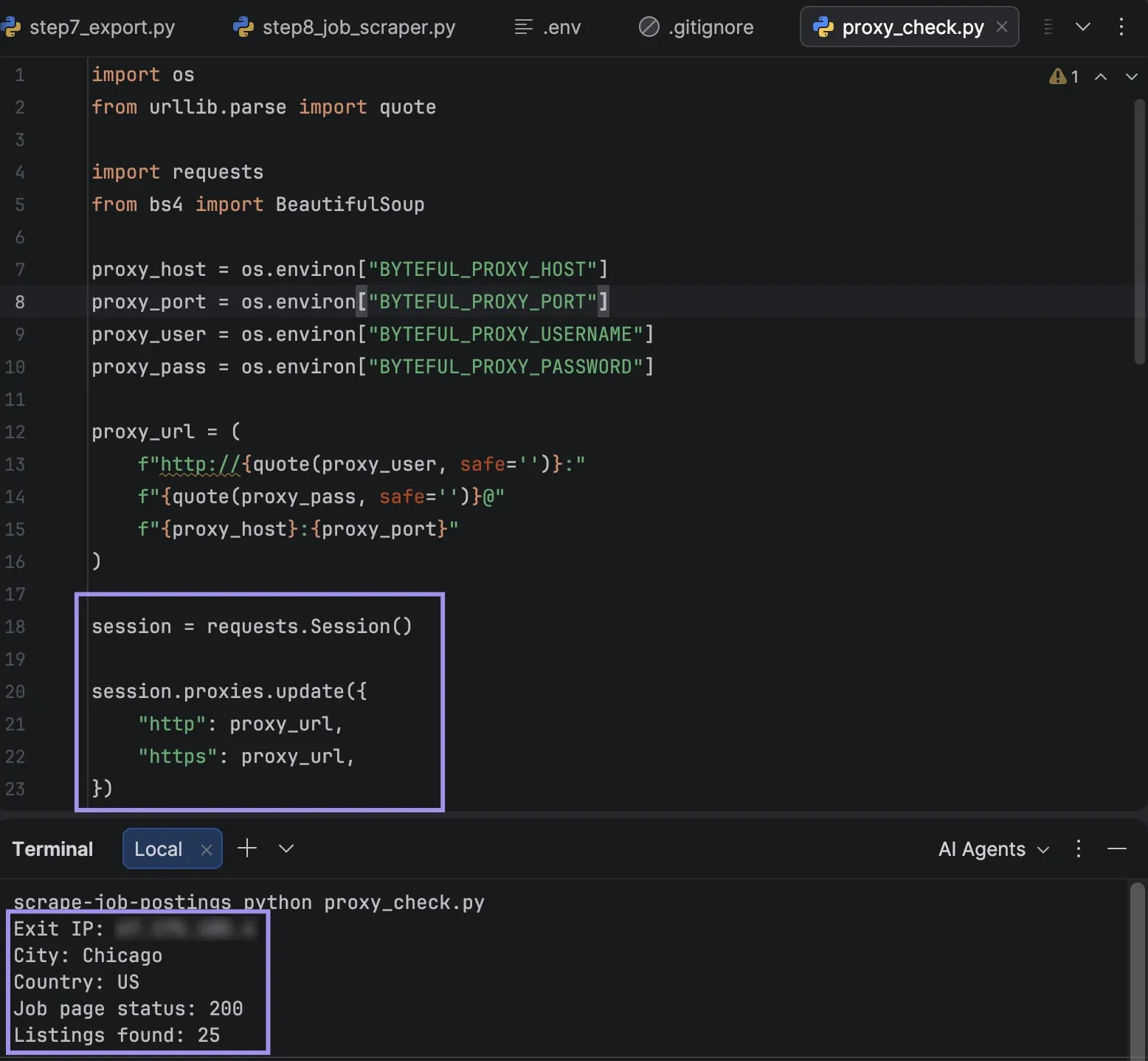The width and height of the screenshot is (1148, 1061).
Task: Click "BYTEFUL_PROXY_PORT" string
Action: [x=482, y=302]
